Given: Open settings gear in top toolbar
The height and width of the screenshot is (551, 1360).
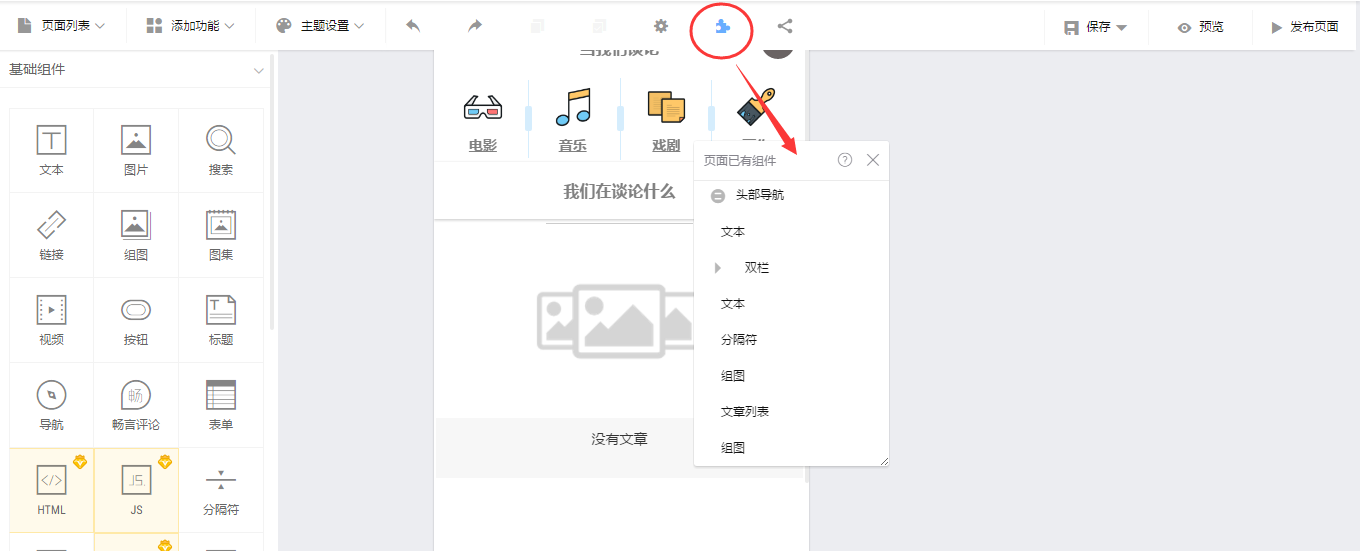Looking at the screenshot, I should pos(660,26).
